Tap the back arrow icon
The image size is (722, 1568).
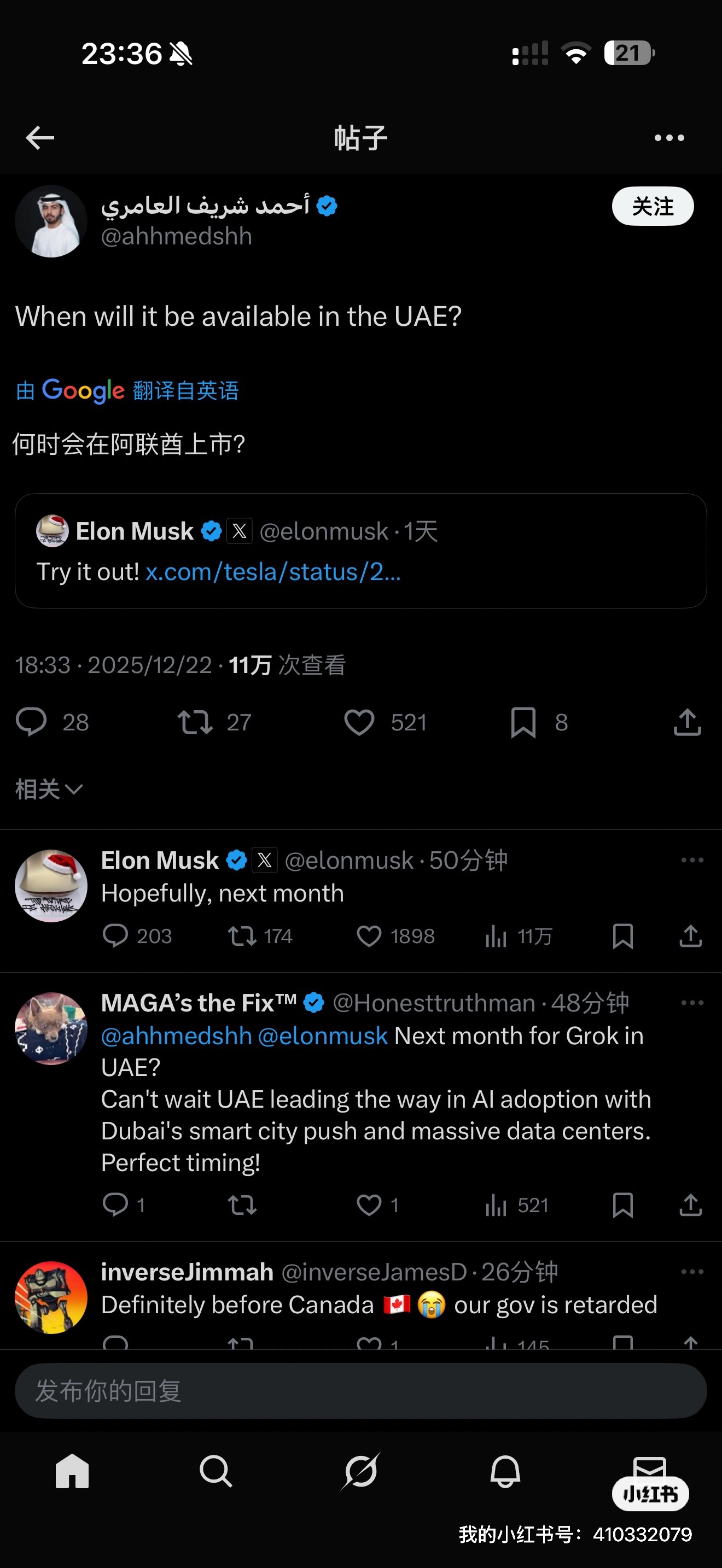(40, 138)
